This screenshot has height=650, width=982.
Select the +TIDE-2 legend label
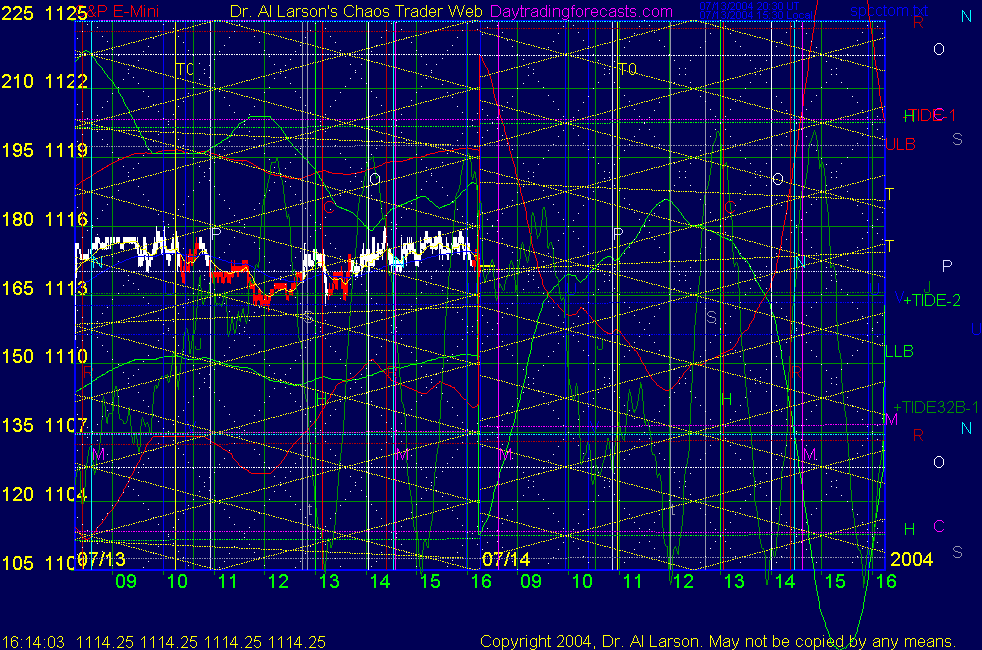tap(932, 301)
